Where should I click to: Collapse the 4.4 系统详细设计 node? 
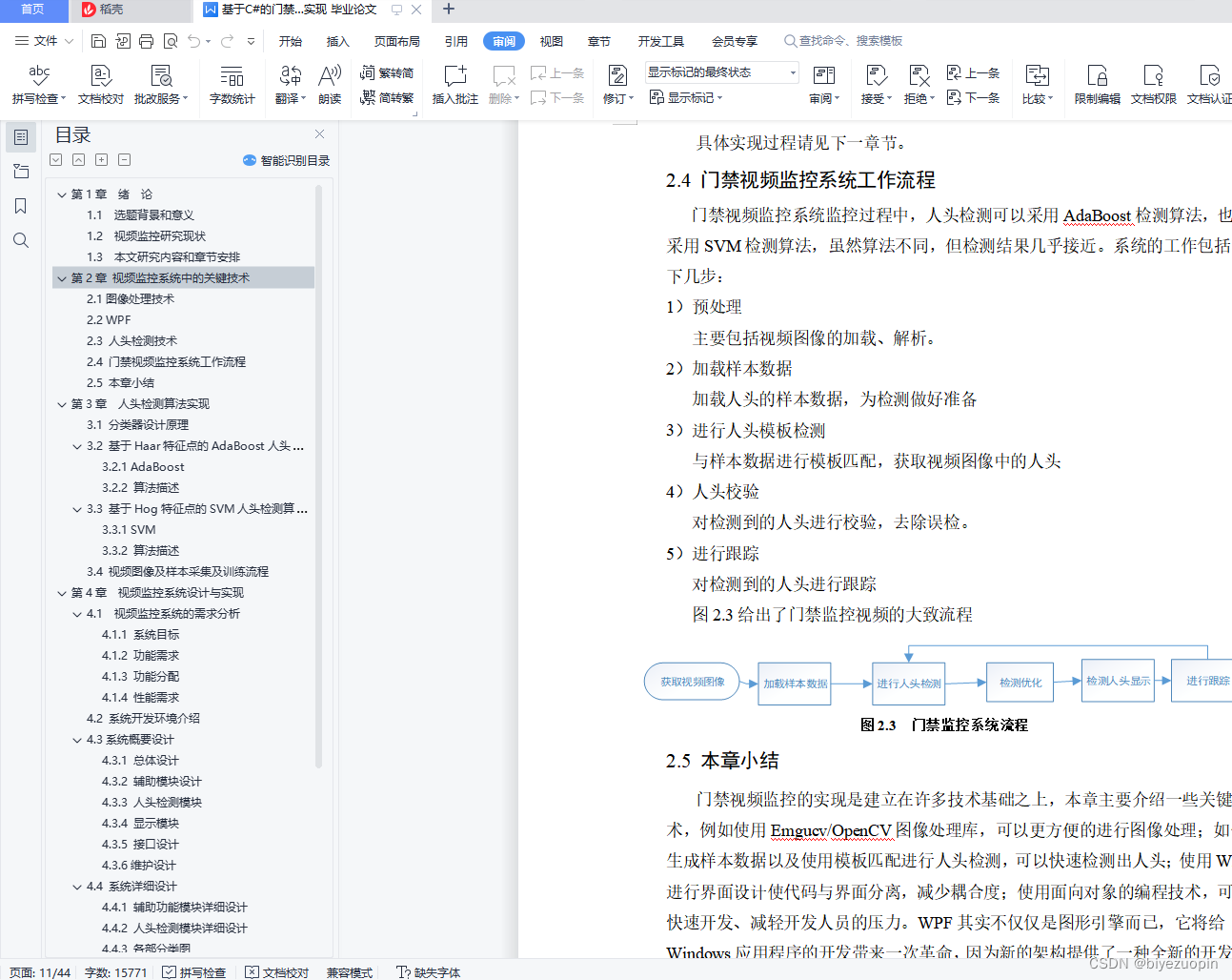click(77, 887)
